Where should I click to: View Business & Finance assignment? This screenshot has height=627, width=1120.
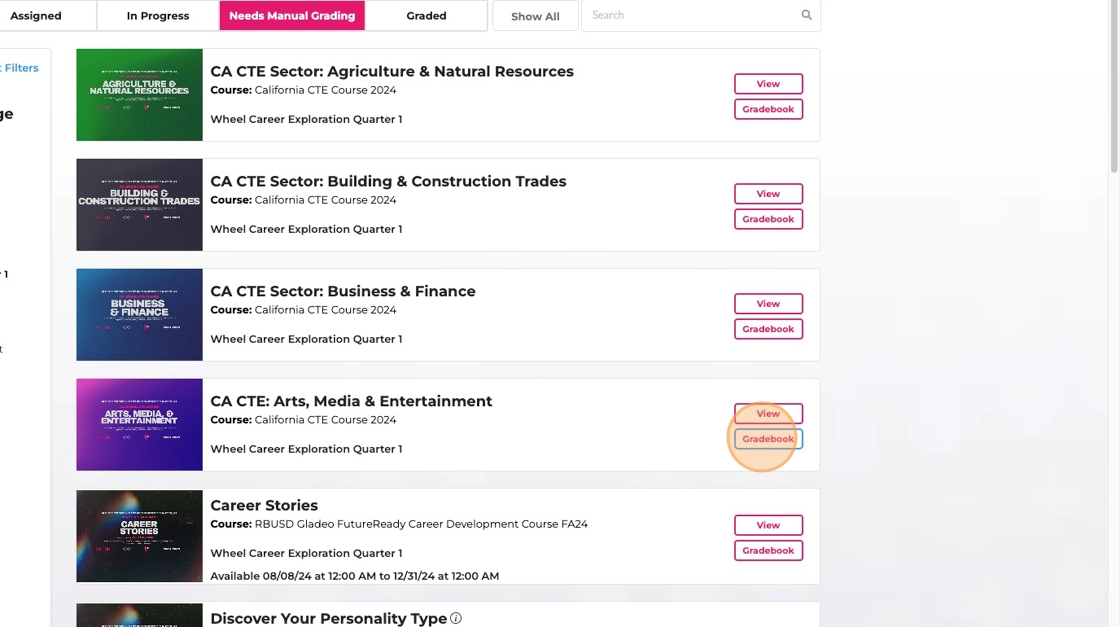tap(769, 304)
